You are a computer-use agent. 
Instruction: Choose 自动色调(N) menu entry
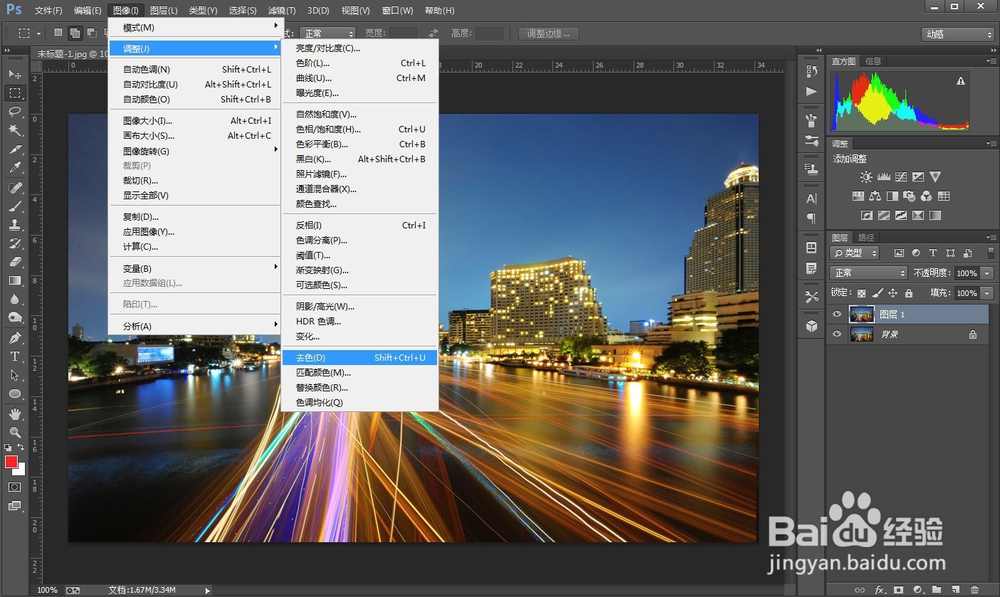coord(195,70)
